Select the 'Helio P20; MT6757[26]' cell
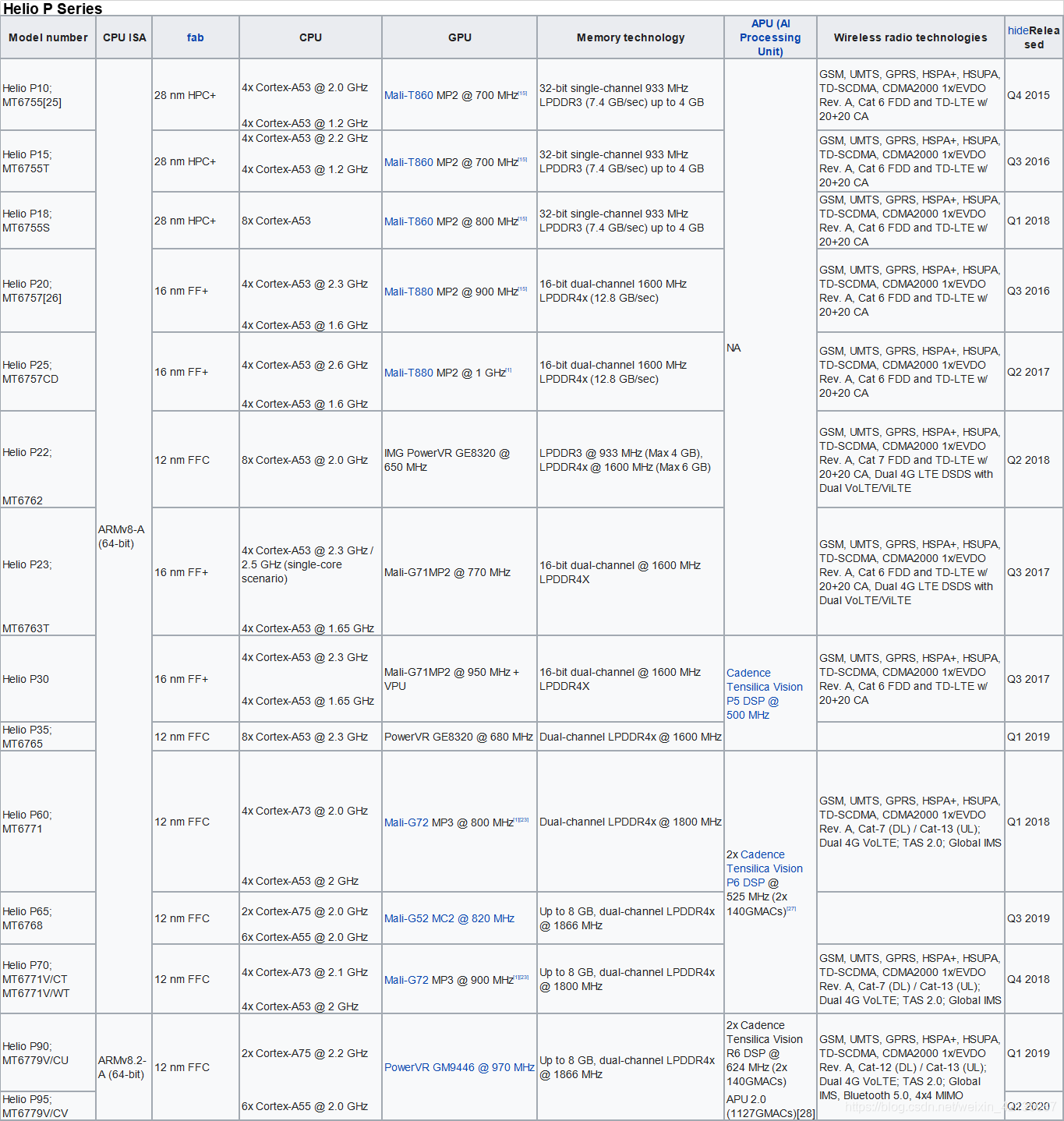This screenshot has height=1121, width=1064. coord(48,291)
